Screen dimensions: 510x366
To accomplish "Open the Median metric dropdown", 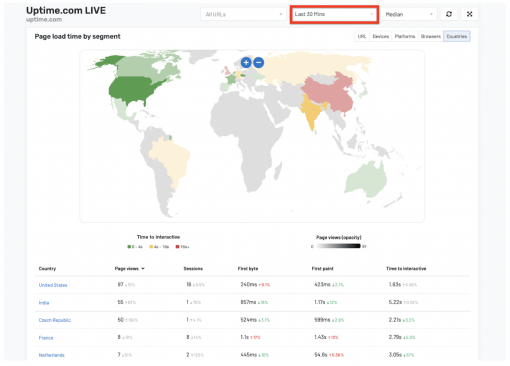I will (409, 14).
